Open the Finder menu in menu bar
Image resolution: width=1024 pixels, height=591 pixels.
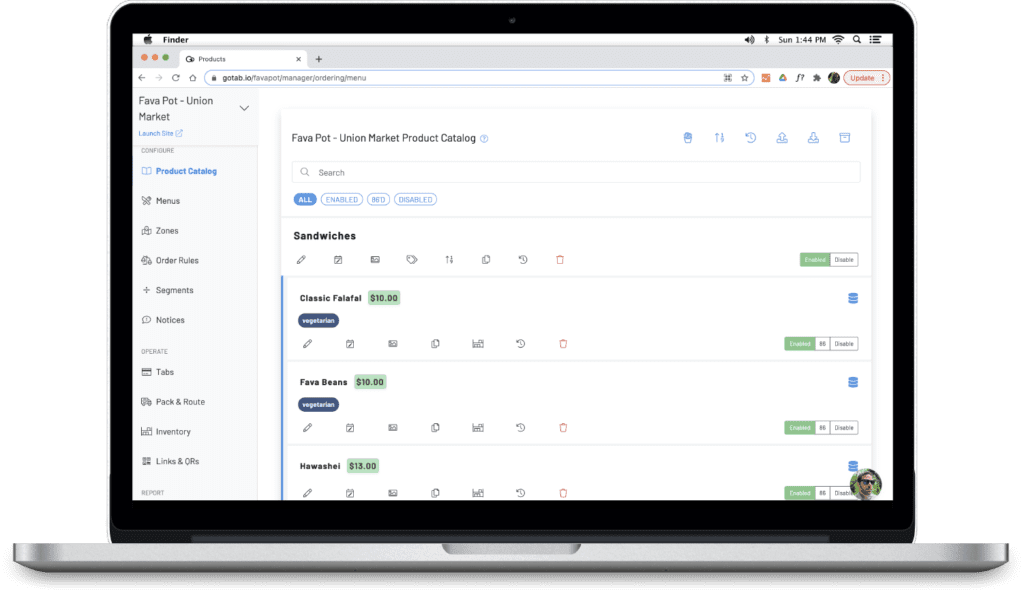176,40
